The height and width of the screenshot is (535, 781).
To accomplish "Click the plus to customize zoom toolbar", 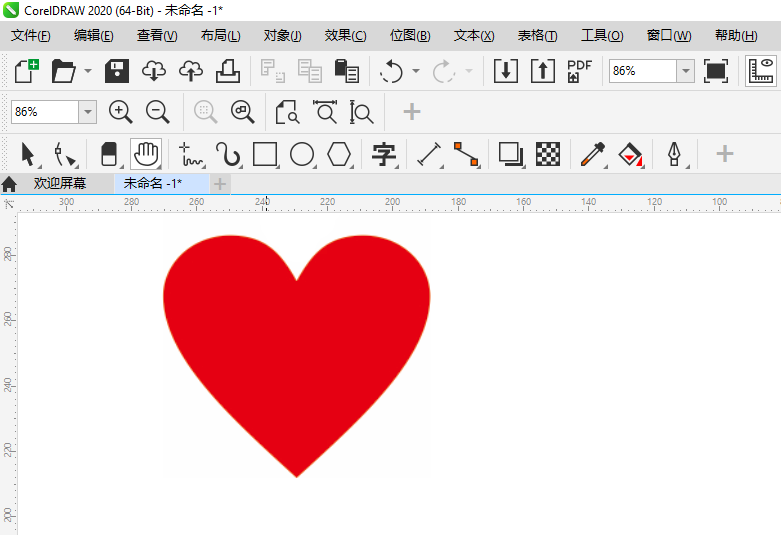I will [x=411, y=112].
